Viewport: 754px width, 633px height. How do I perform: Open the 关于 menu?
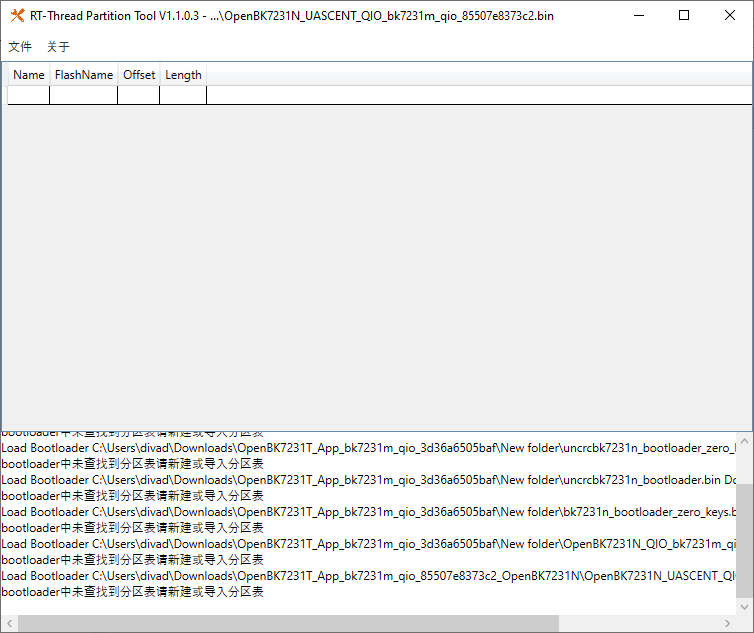58,47
